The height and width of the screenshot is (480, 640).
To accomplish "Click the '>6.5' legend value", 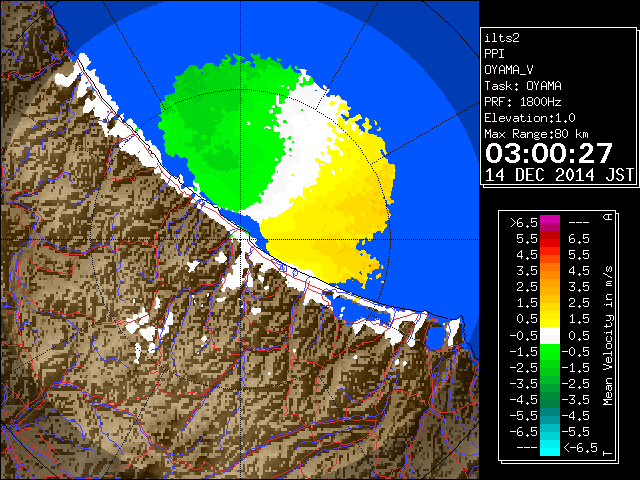I will click(523, 223).
